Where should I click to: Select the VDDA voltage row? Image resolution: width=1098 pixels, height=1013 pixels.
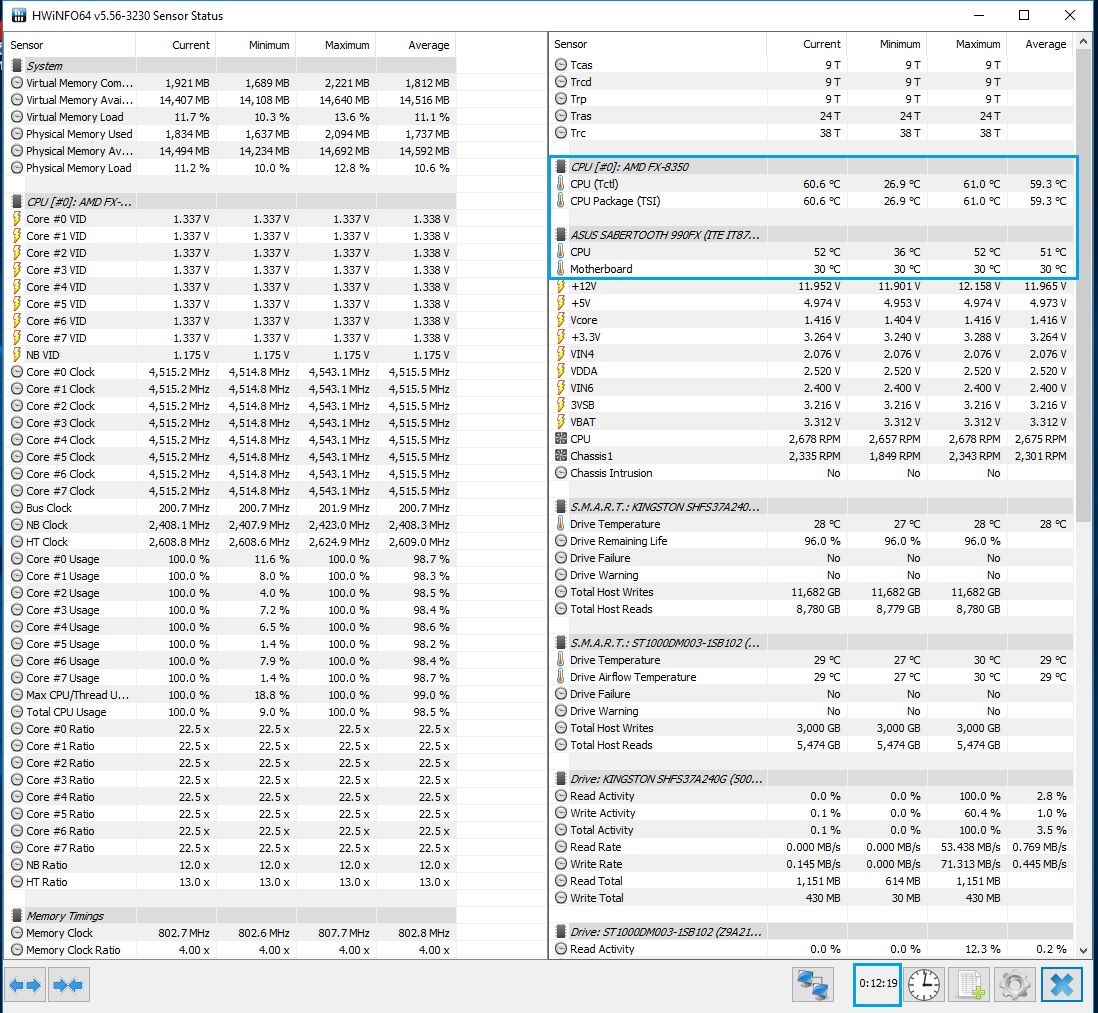(x=813, y=371)
